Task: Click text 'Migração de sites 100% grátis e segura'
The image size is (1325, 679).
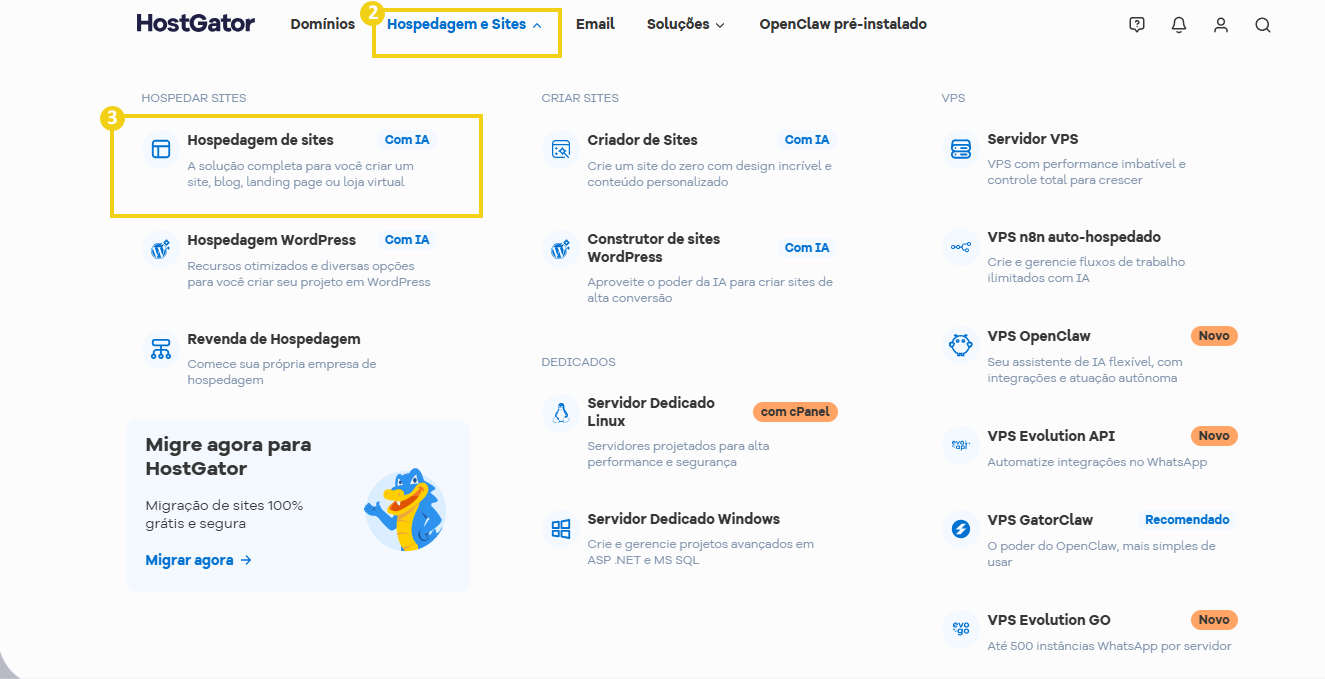Action: tap(224, 514)
